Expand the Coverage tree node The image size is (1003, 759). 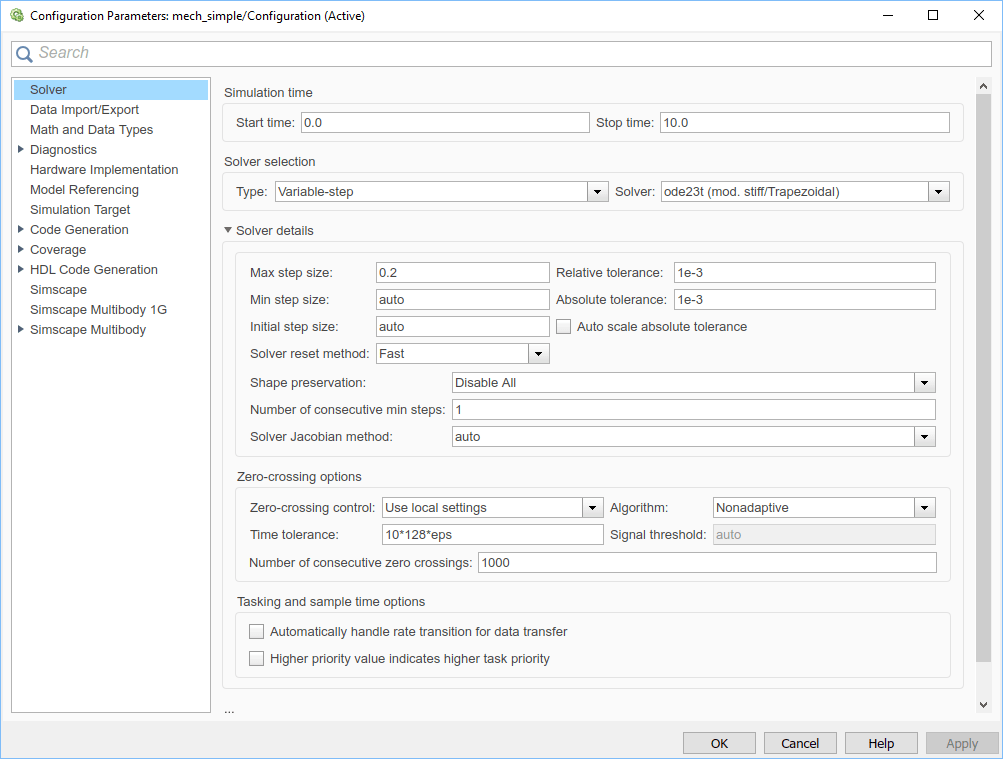tap(20, 249)
